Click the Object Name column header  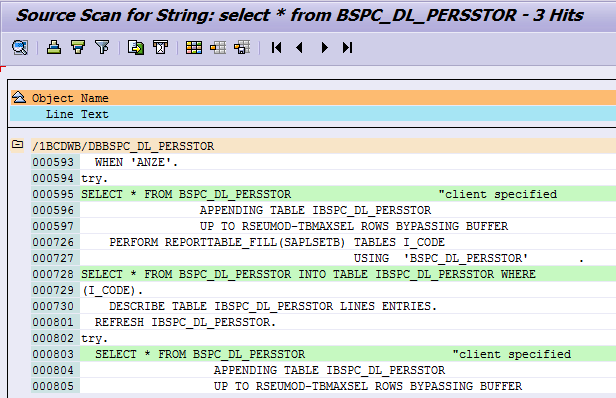click(x=70, y=98)
